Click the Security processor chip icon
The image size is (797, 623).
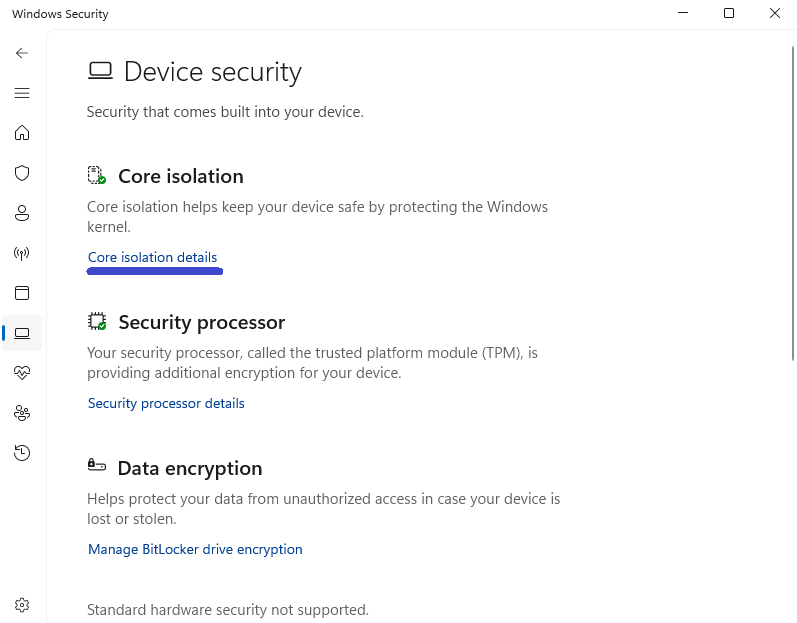(97, 322)
